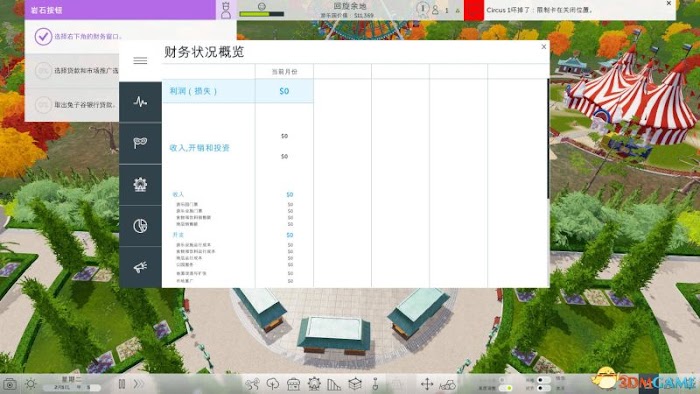Click the red alert icon in notification
700x394 pixels.
(x=474, y=10)
